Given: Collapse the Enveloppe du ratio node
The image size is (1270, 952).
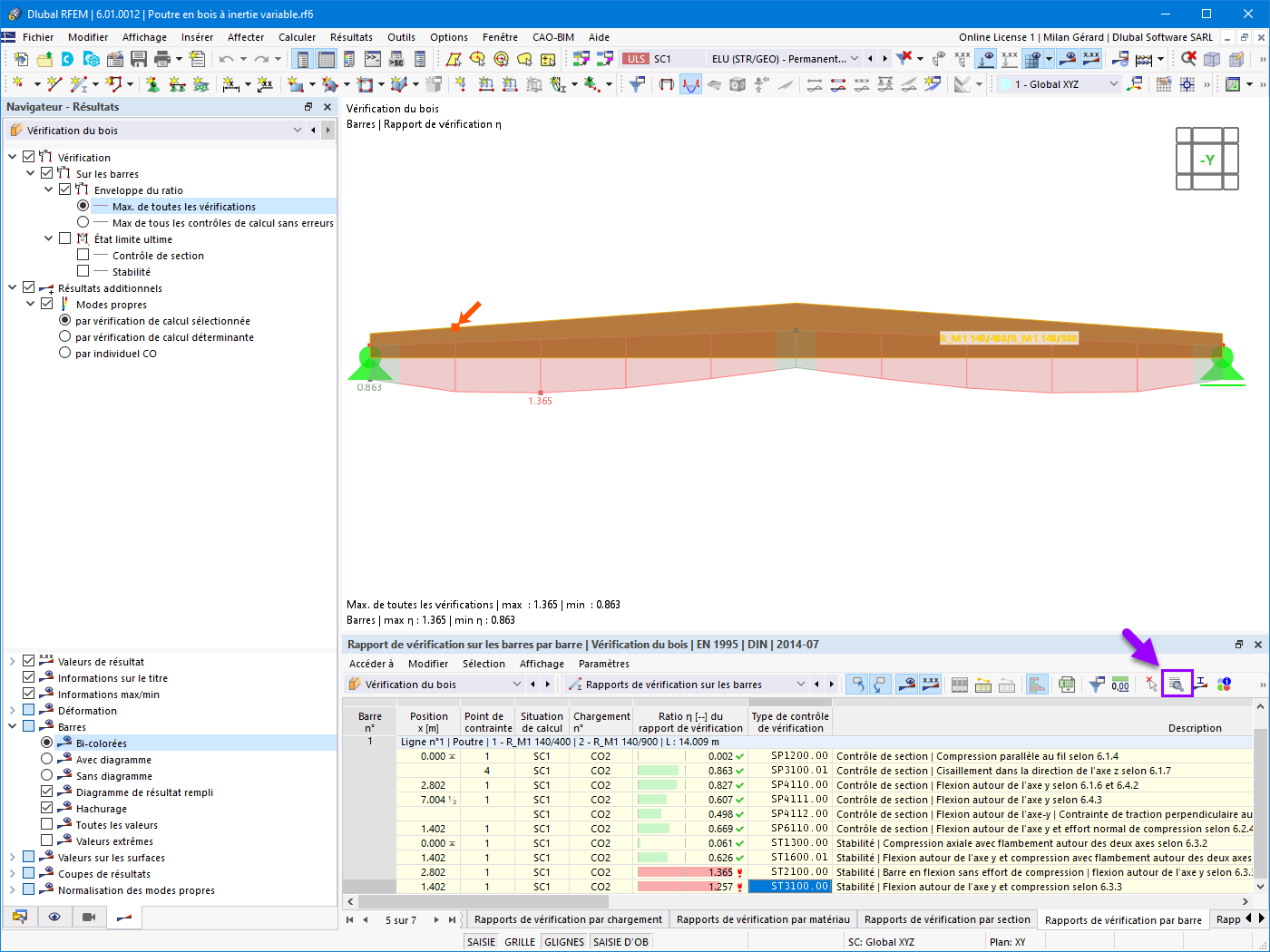Looking at the screenshot, I should pos(48,189).
